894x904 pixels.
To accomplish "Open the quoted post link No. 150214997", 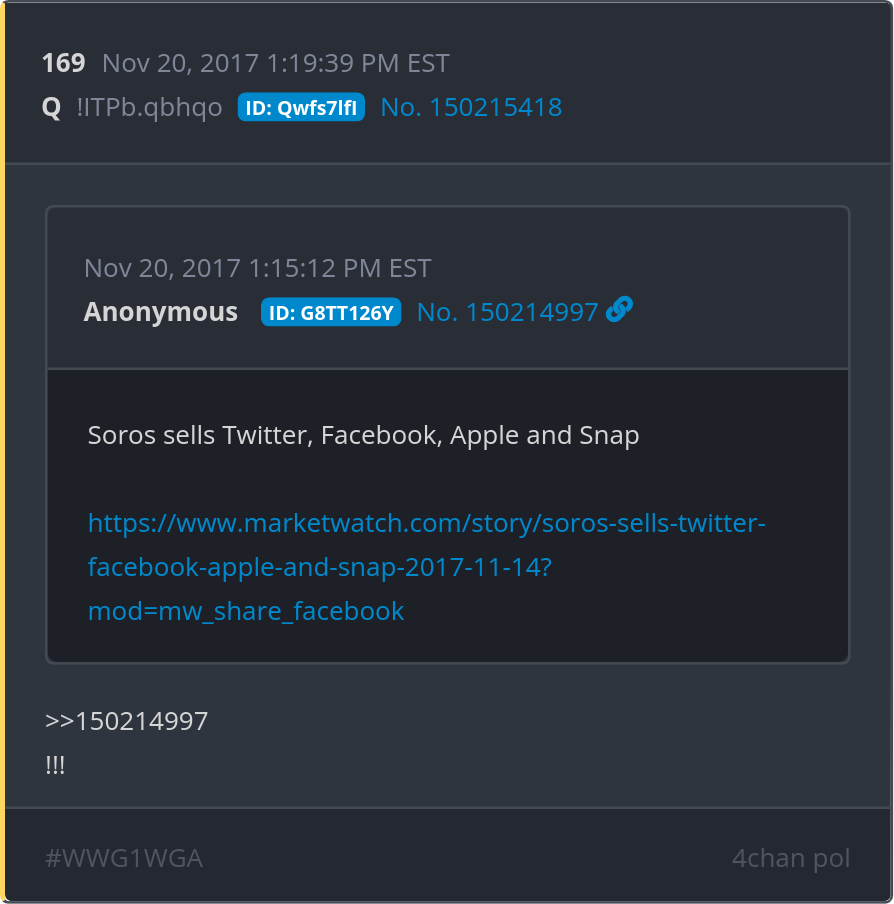I will coord(507,312).
